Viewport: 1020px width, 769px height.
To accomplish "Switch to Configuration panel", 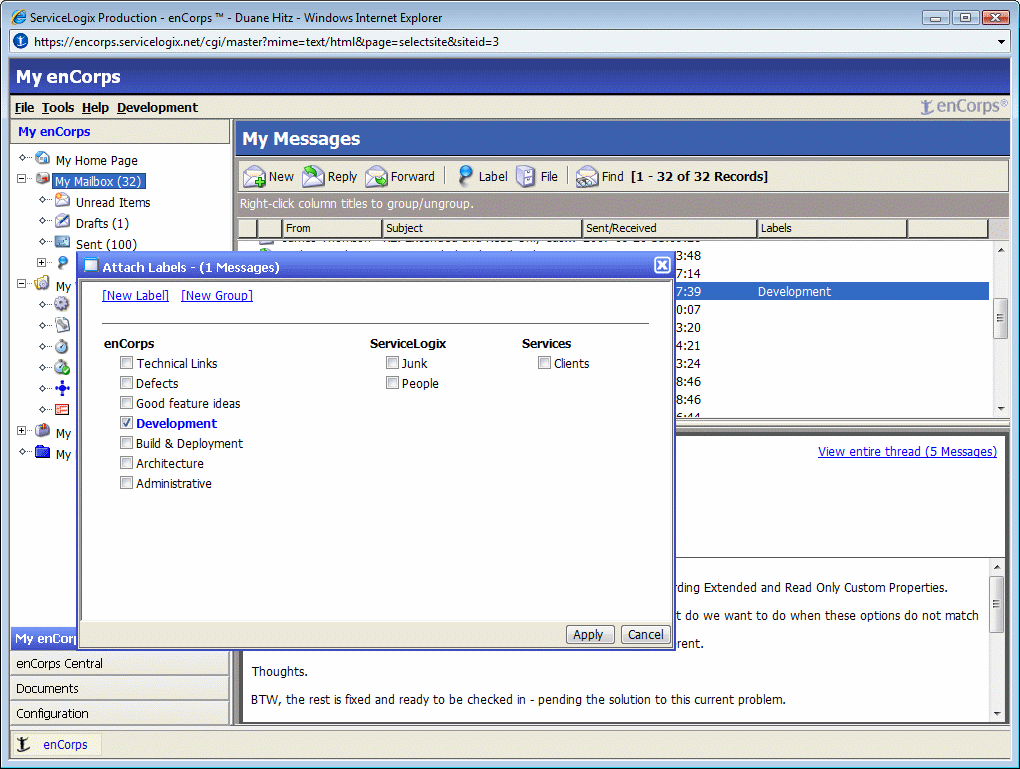I will click(120, 714).
